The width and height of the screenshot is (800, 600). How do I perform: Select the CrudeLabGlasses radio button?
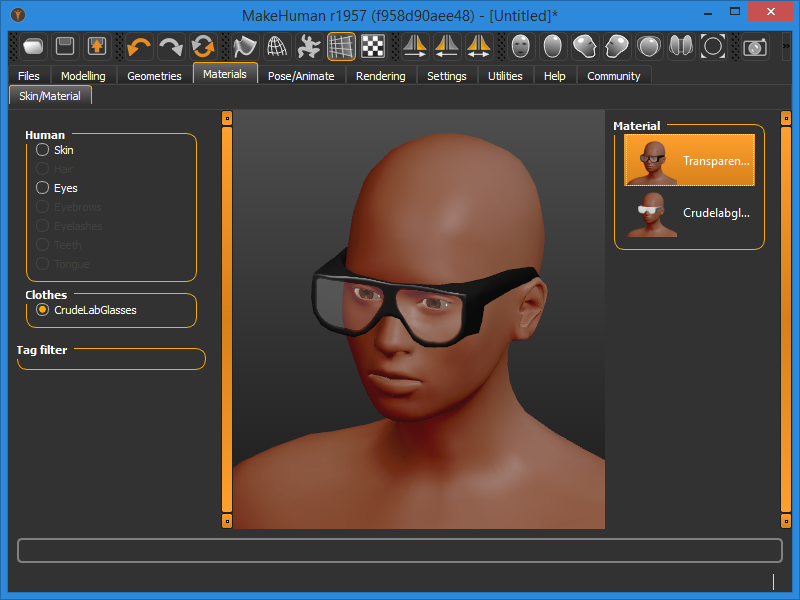pyautogui.click(x=42, y=310)
